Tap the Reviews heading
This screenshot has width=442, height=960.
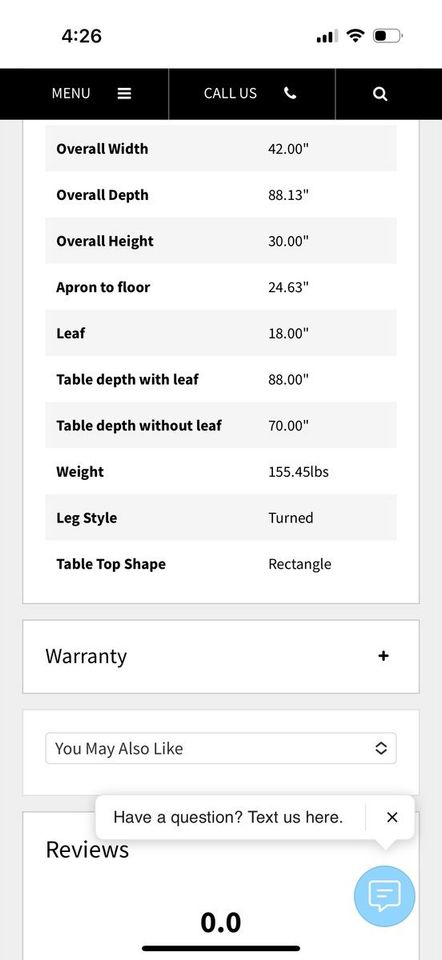pos(88,850)
